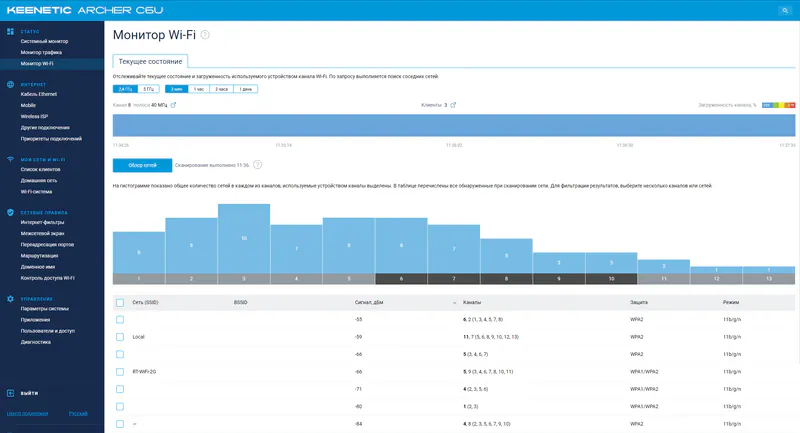Viewport: 800px width, 433px height.
Task: Select the 1 час time range
Action: point(199,89)
